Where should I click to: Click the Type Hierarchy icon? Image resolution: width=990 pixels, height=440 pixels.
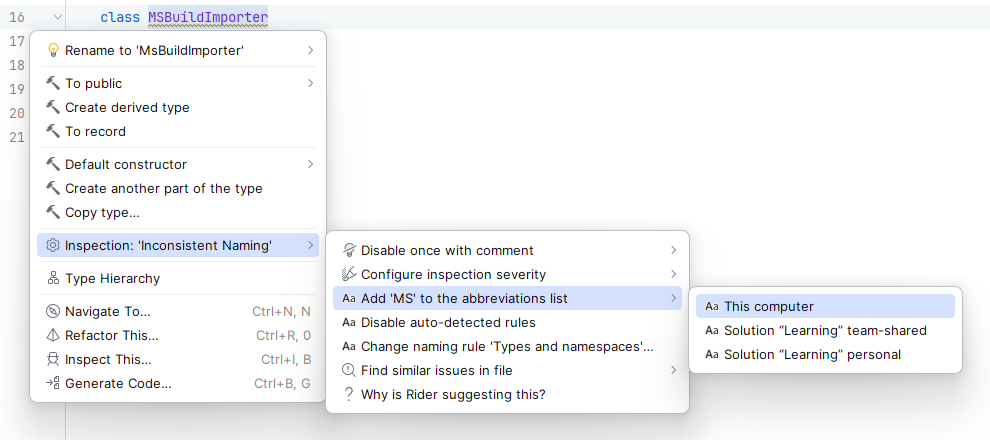point(53,278)
